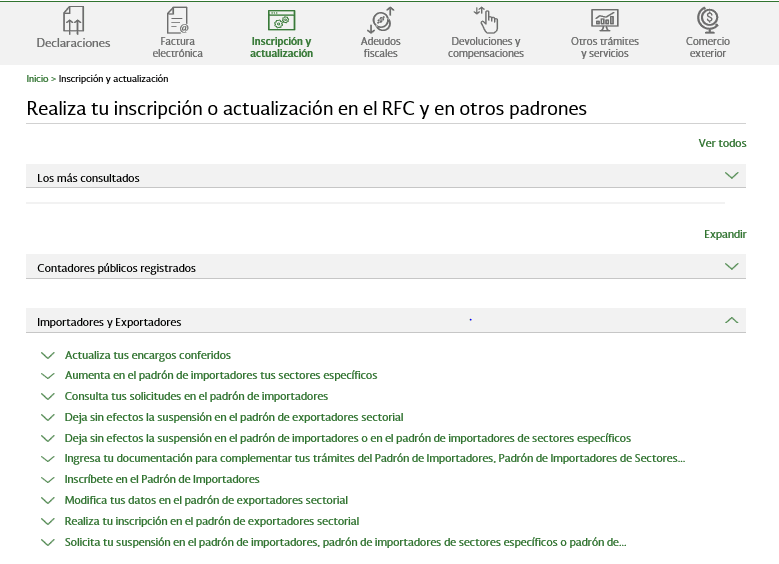
Task: Open the Otros trámites y servicios label
Action: click(605, 47)
